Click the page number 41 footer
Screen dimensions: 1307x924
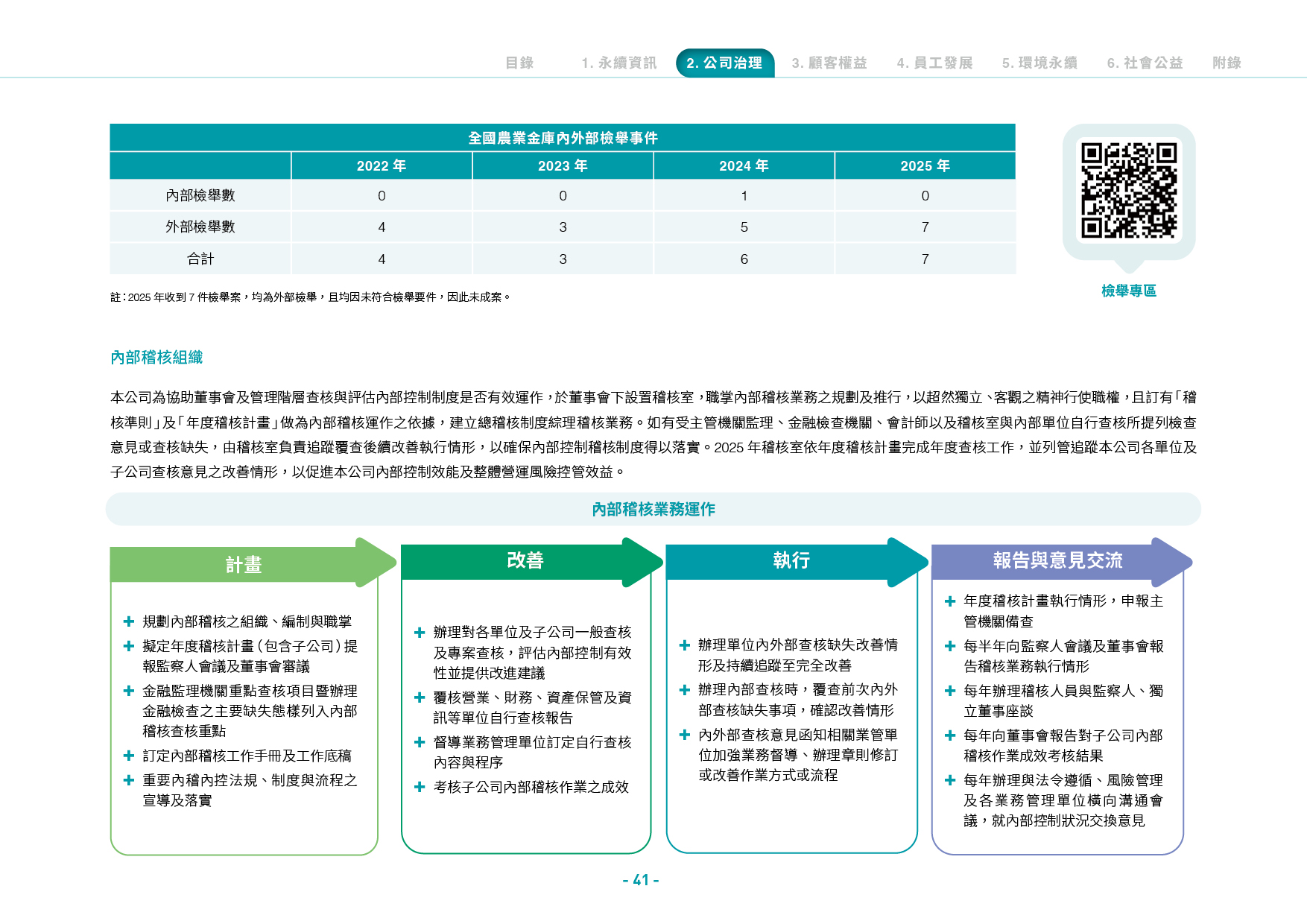[641, 880]
